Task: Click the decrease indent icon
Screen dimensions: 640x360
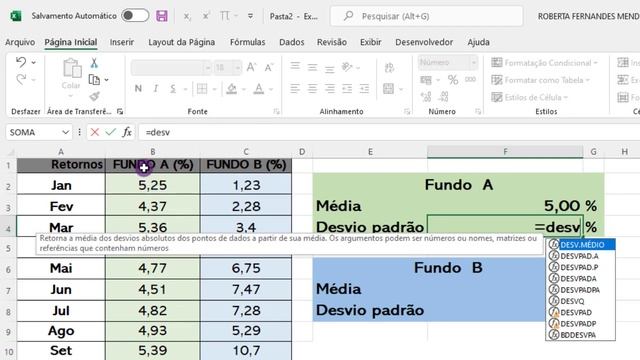Action: [x=347, y=89]
